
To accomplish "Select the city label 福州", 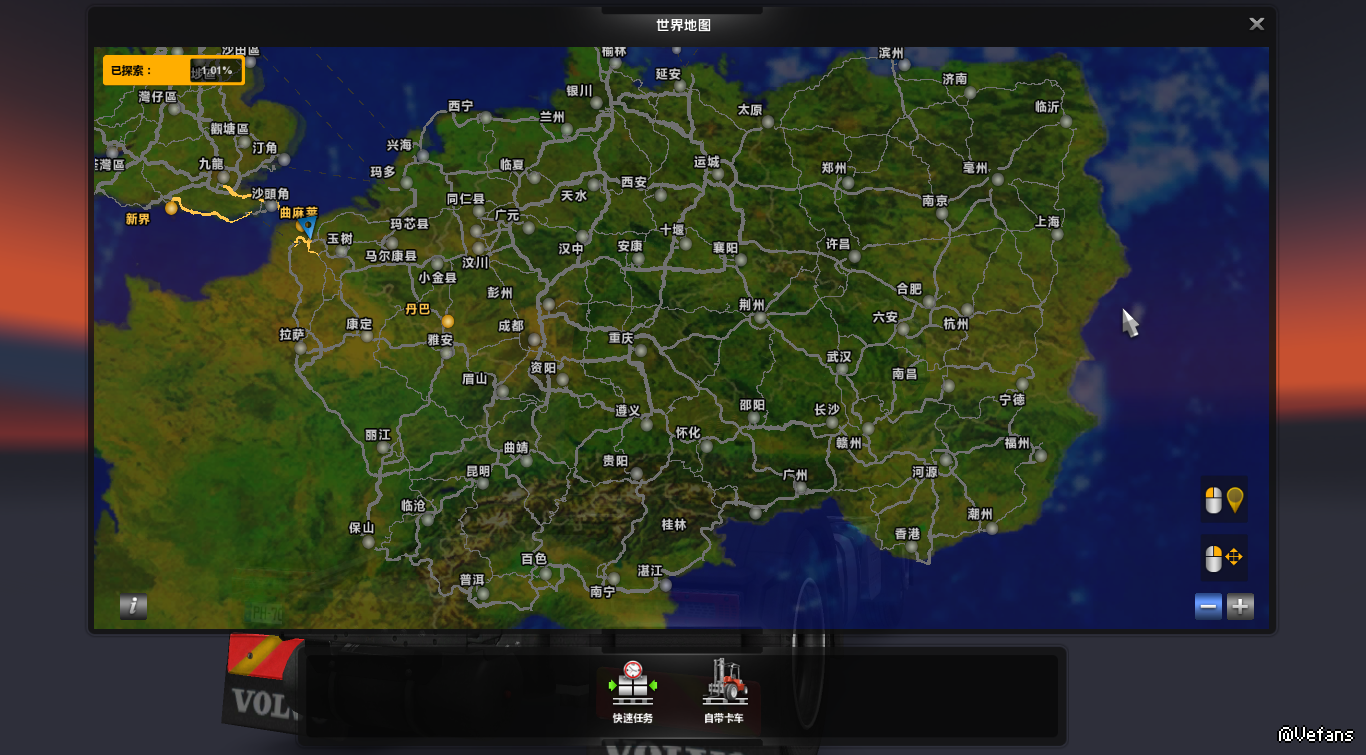I will pyautogui.click(x=1017, y=443).
